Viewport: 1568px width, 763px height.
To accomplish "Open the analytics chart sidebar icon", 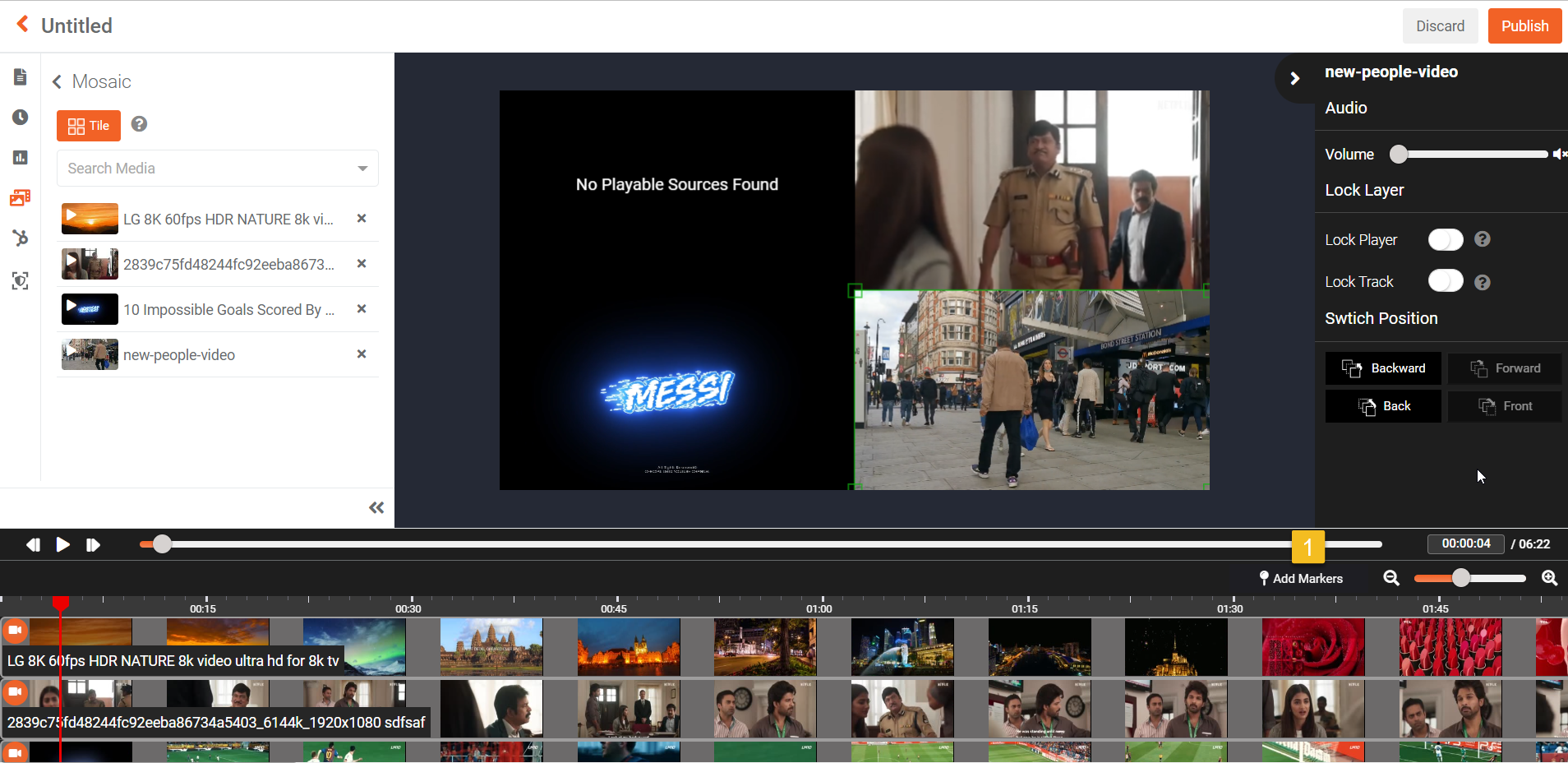I will pyautogui.click(x=21, y=157).
